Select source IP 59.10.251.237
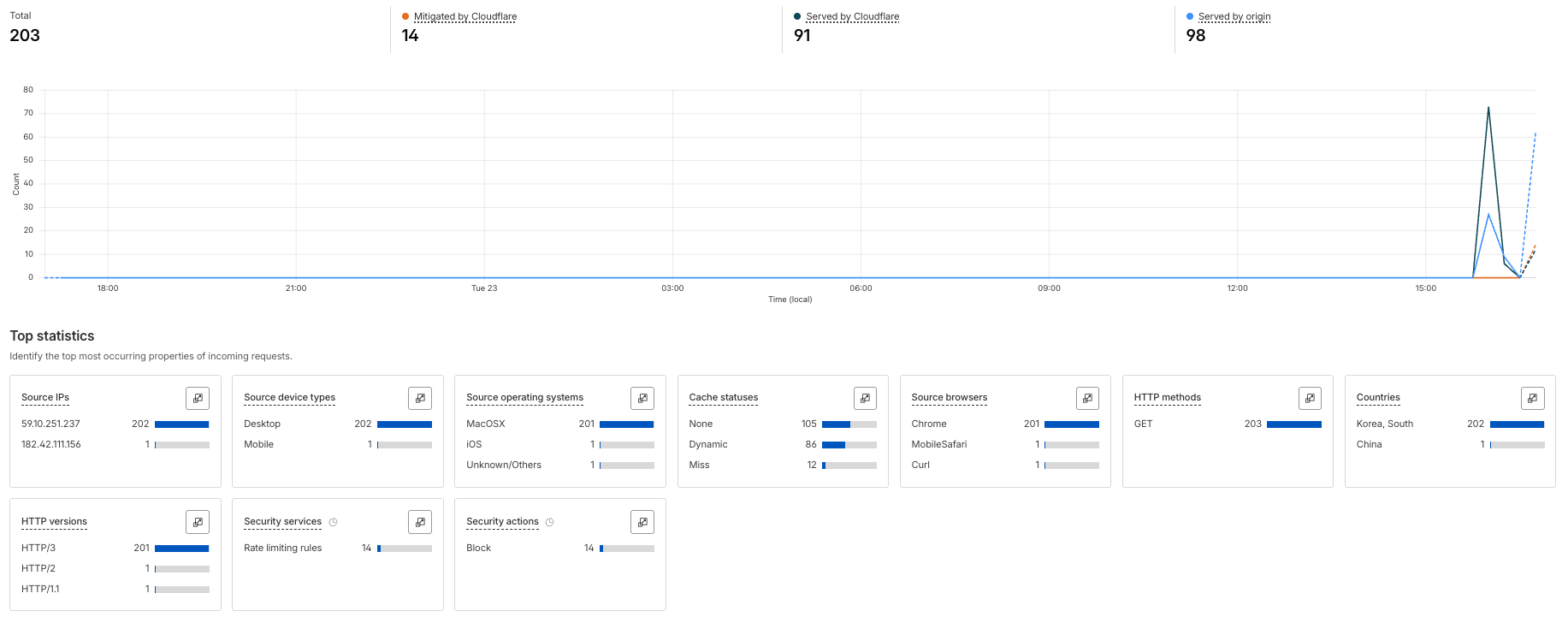The image size is (1568, 617). [50, 424]
